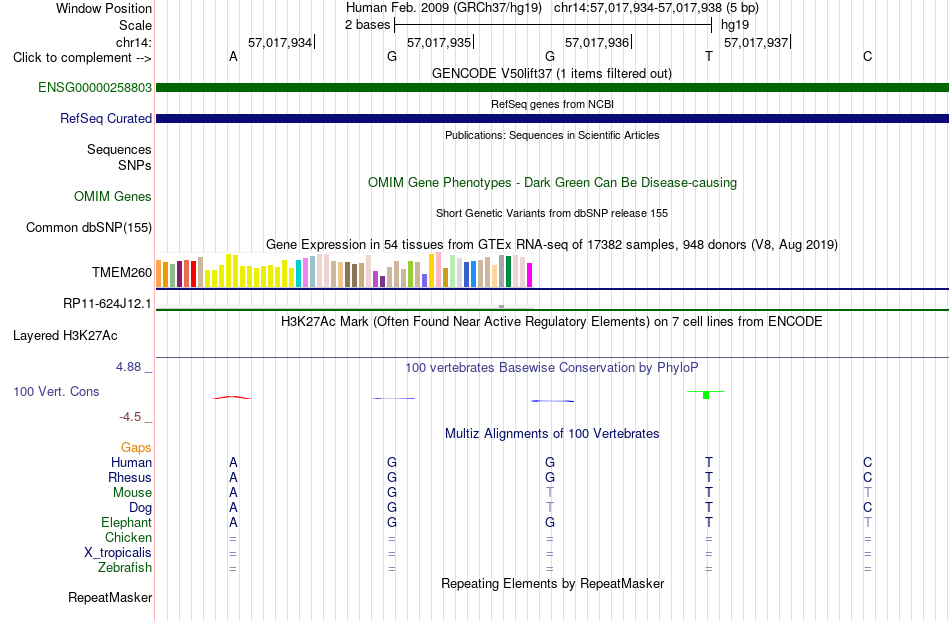950x621 pixels.
Task: Click base C in the top sequence row
Action: click(868, 56)
